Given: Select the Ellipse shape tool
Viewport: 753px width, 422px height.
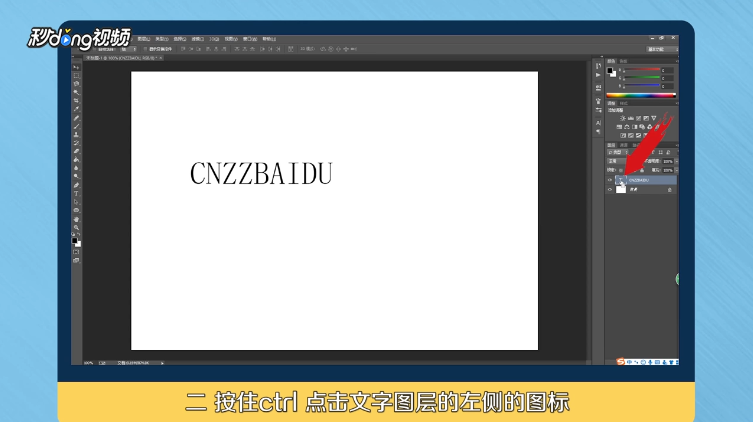Looking at the screenshot, I should point(76,210).
